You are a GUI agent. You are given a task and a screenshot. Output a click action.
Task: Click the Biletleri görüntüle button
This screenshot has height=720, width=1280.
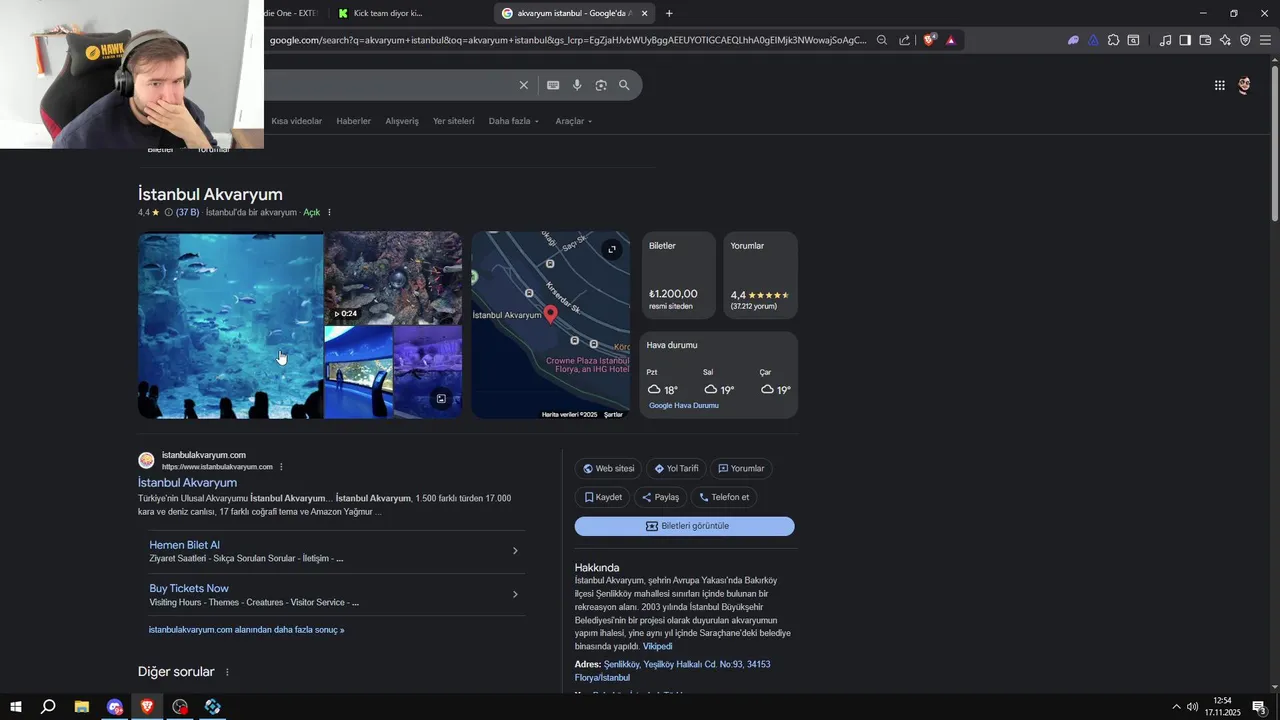coord(685,526)
